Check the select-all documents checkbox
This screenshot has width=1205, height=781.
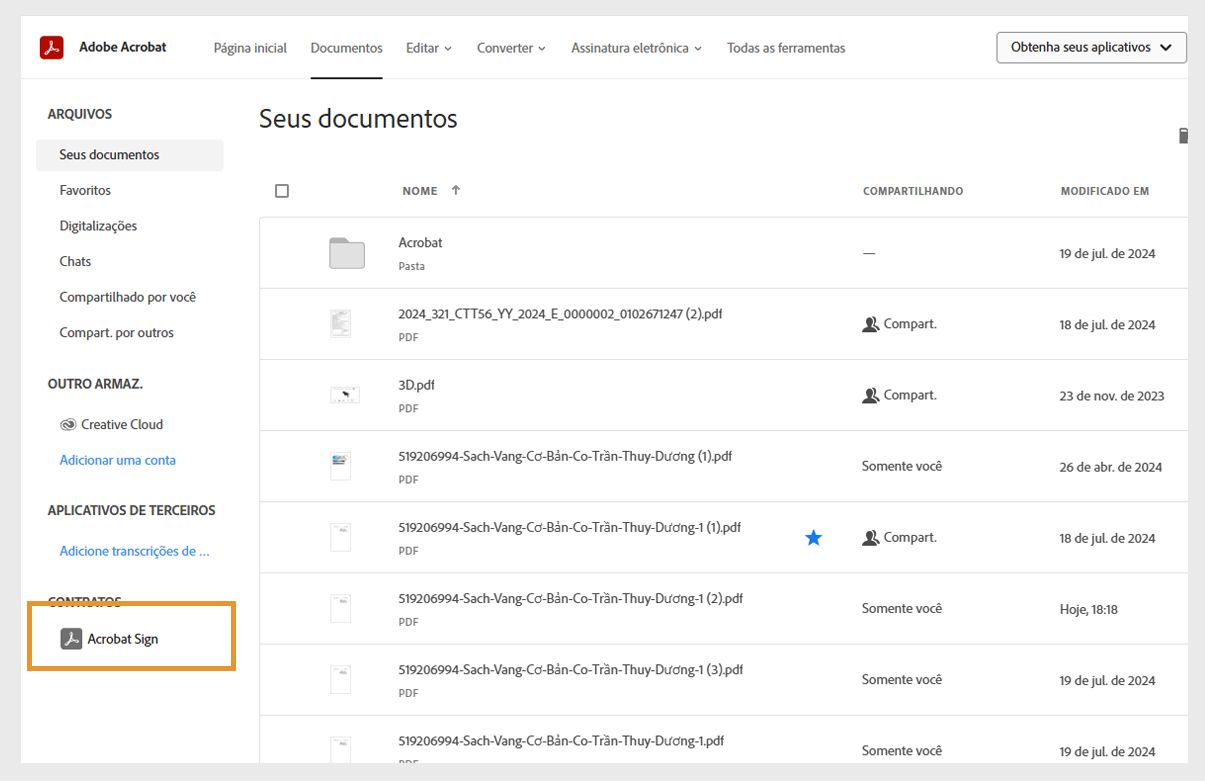pyautogui.click(x=281, y=190)
